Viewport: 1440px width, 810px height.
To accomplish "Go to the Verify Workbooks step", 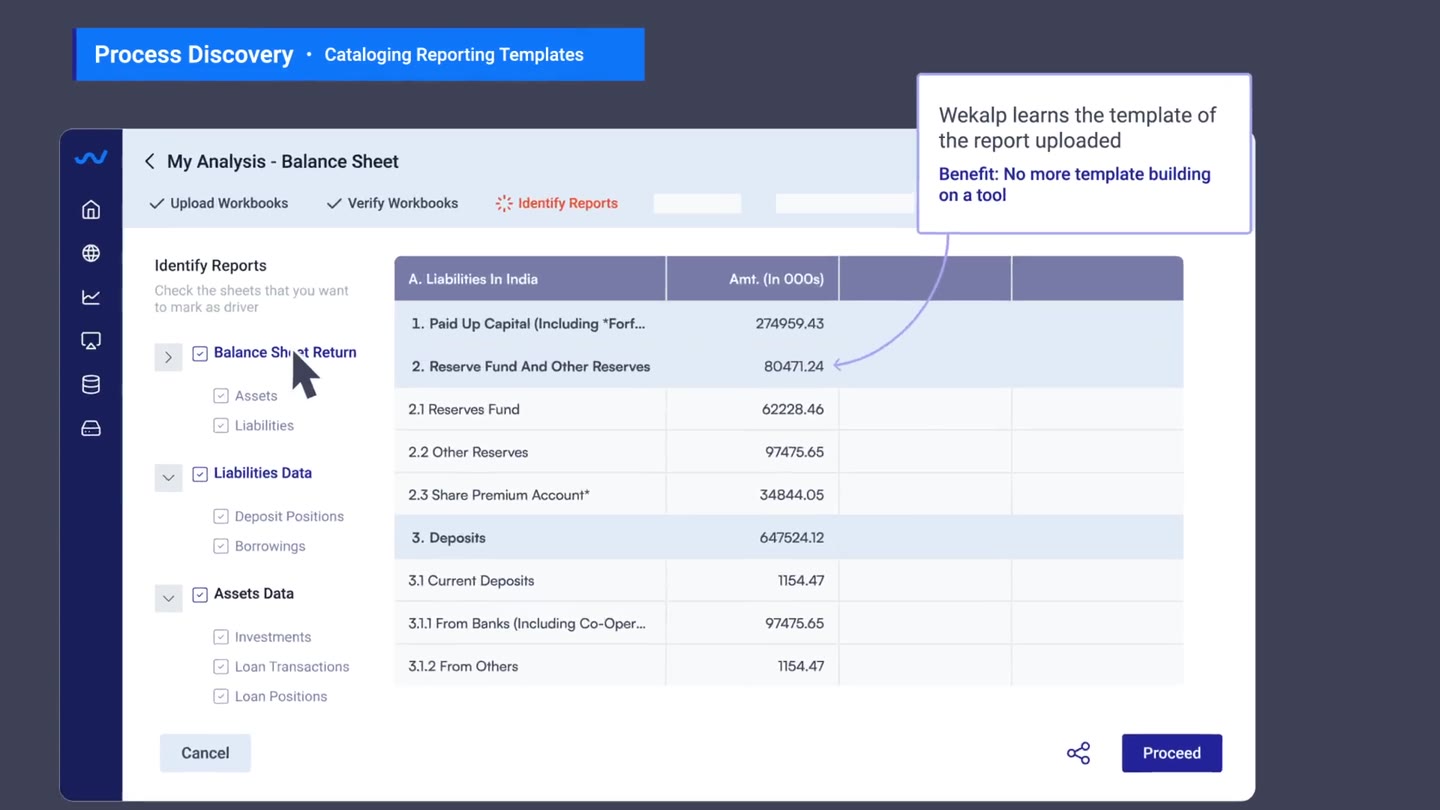I will [x=392, y=203].
